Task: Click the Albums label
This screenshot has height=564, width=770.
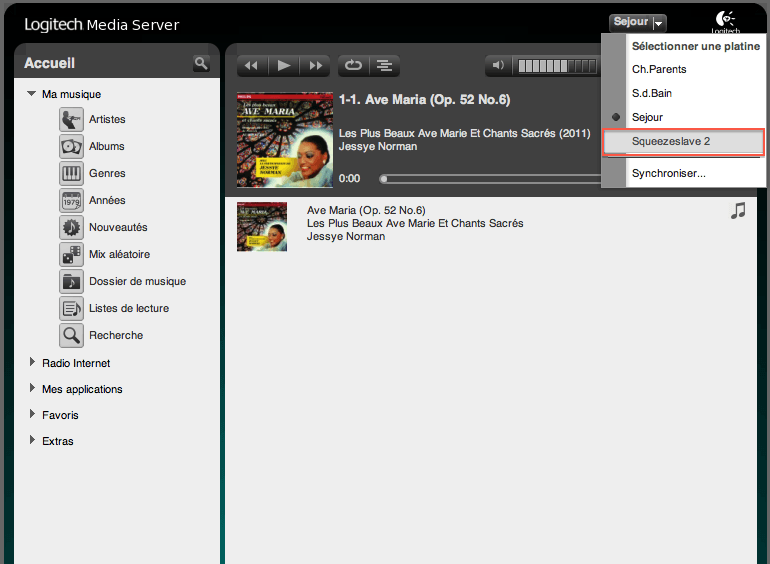Action: coord(107,146)
